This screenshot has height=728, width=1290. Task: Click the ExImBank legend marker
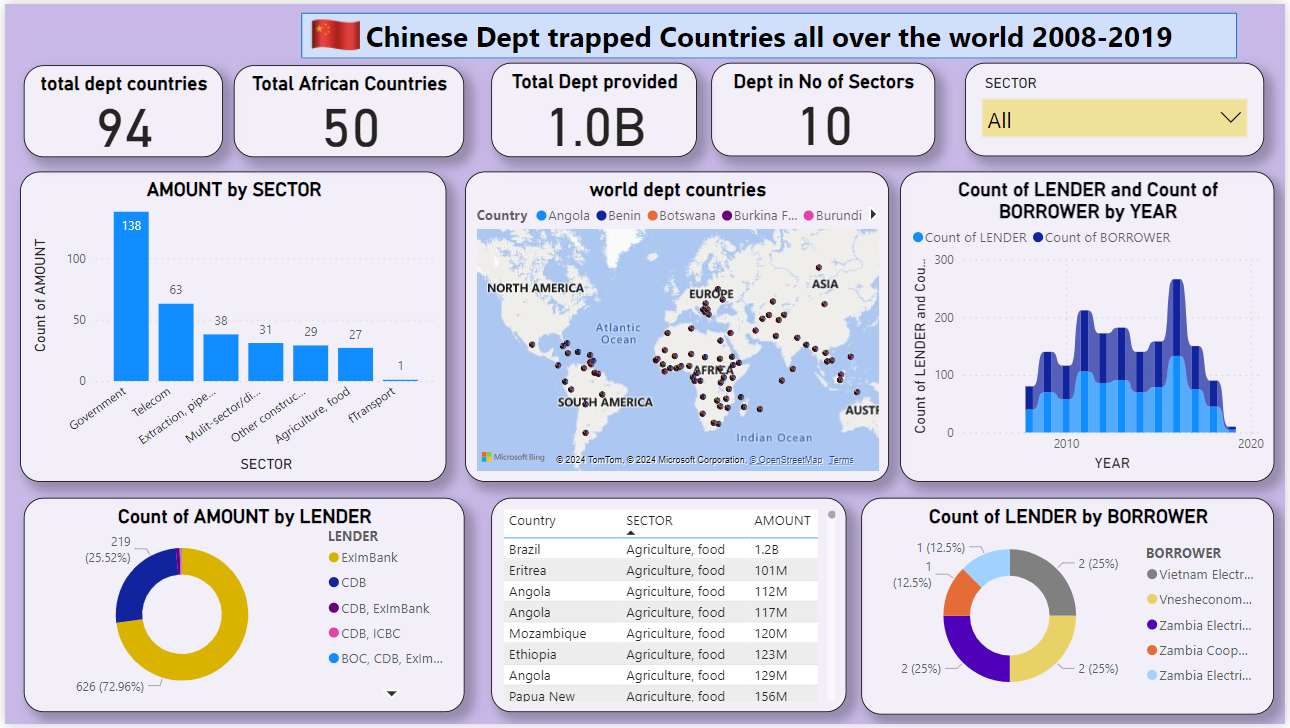(333, 557)
